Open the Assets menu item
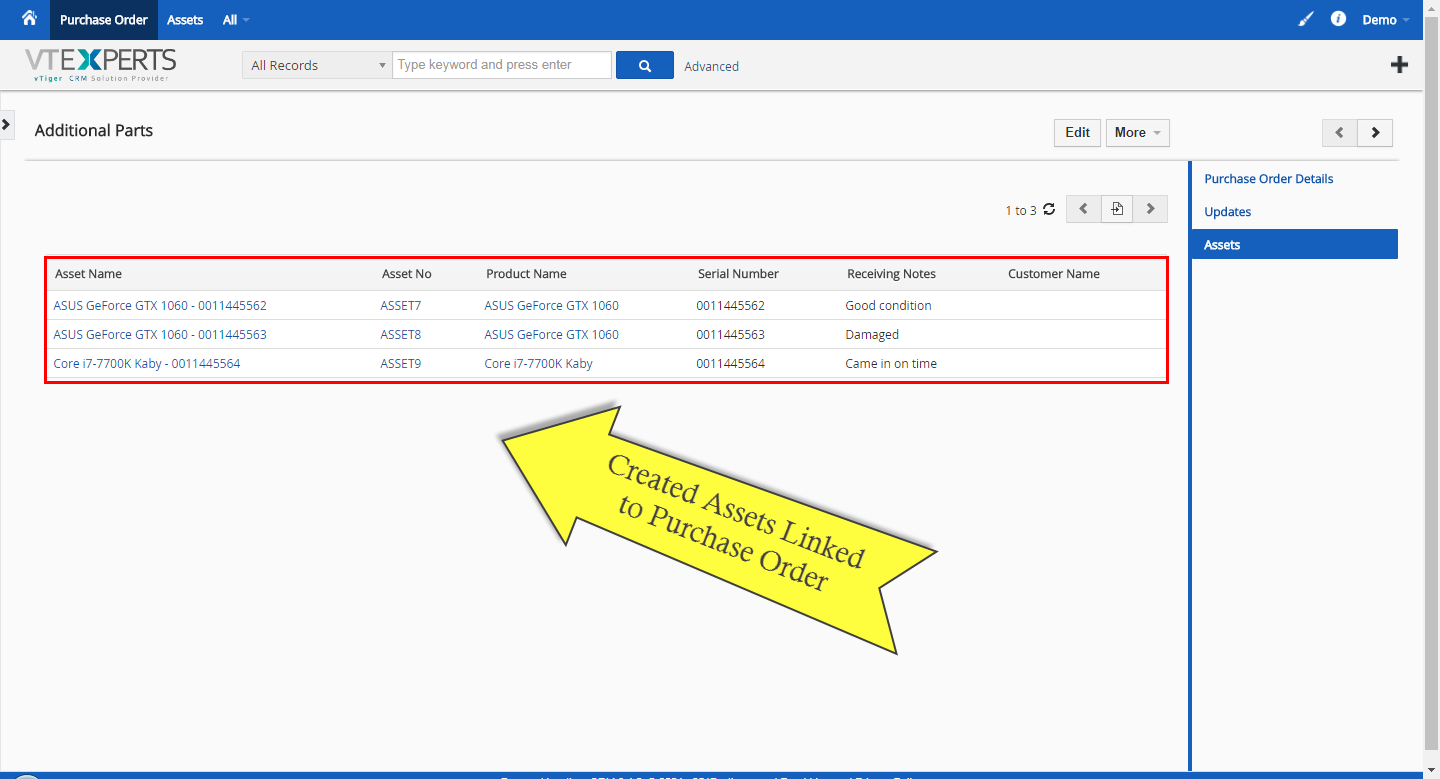1440x779 pixels. click(x=185, y=20)
